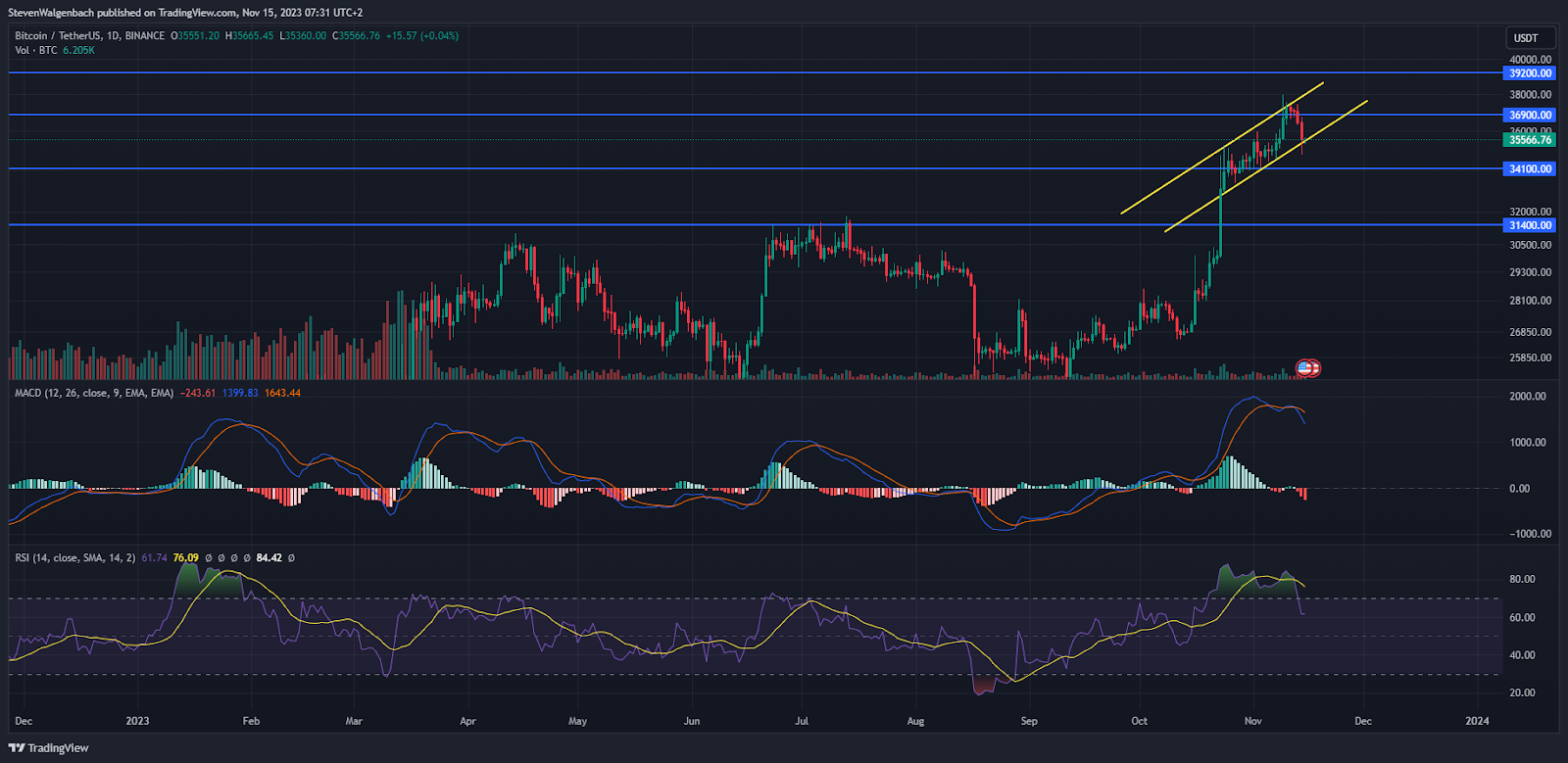Image resolution: width=1568 pixels, height=763 pixels.
Task: Click the 38000.00 price axis label
Action: [x=1530, y=95]
